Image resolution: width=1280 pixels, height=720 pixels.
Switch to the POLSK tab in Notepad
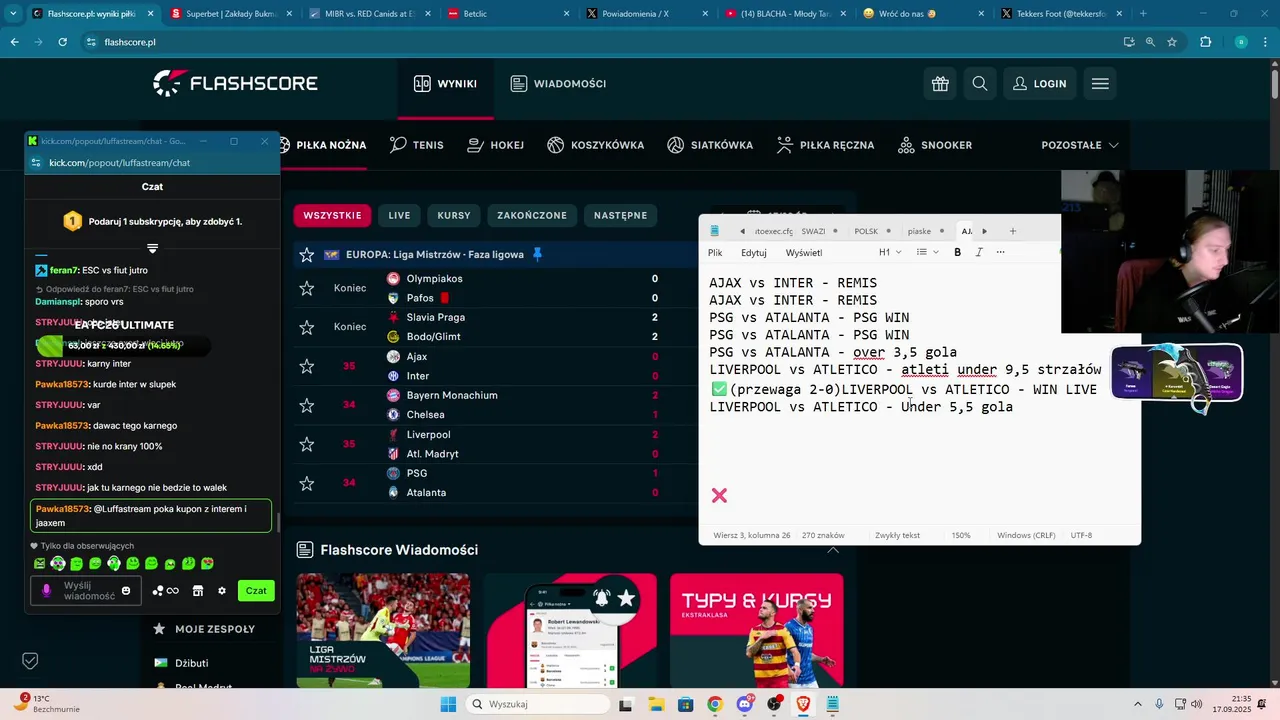point(866,231)
